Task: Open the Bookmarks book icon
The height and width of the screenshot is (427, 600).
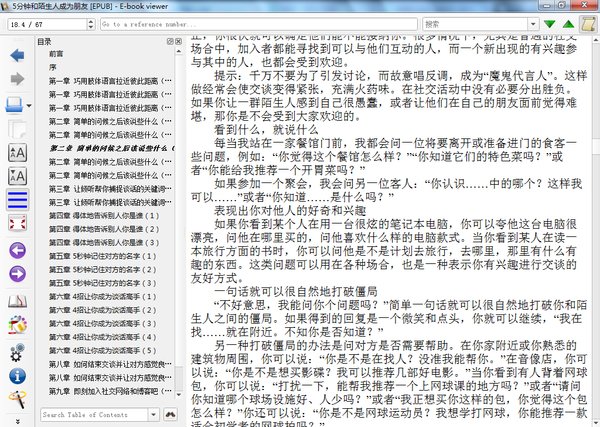Action: click(17, 301)
